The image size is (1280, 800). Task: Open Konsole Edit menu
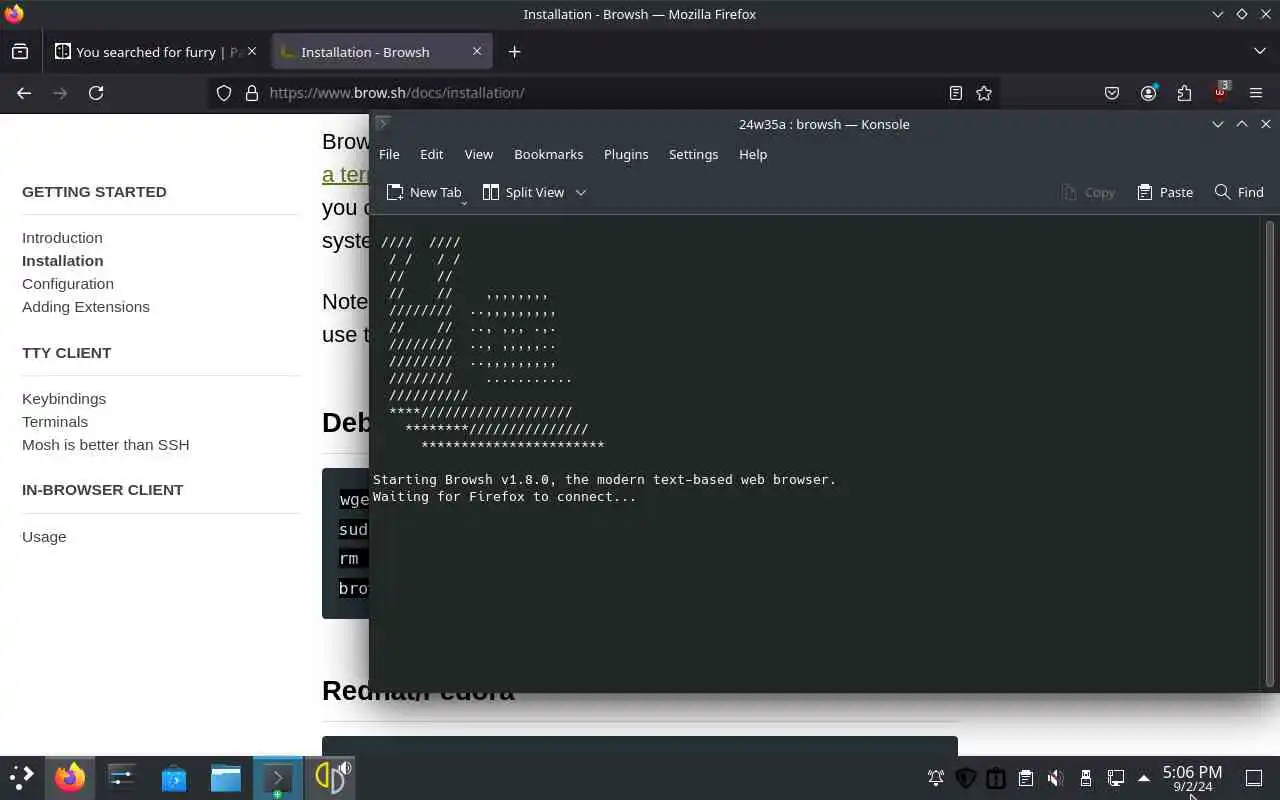click(431, 154)
